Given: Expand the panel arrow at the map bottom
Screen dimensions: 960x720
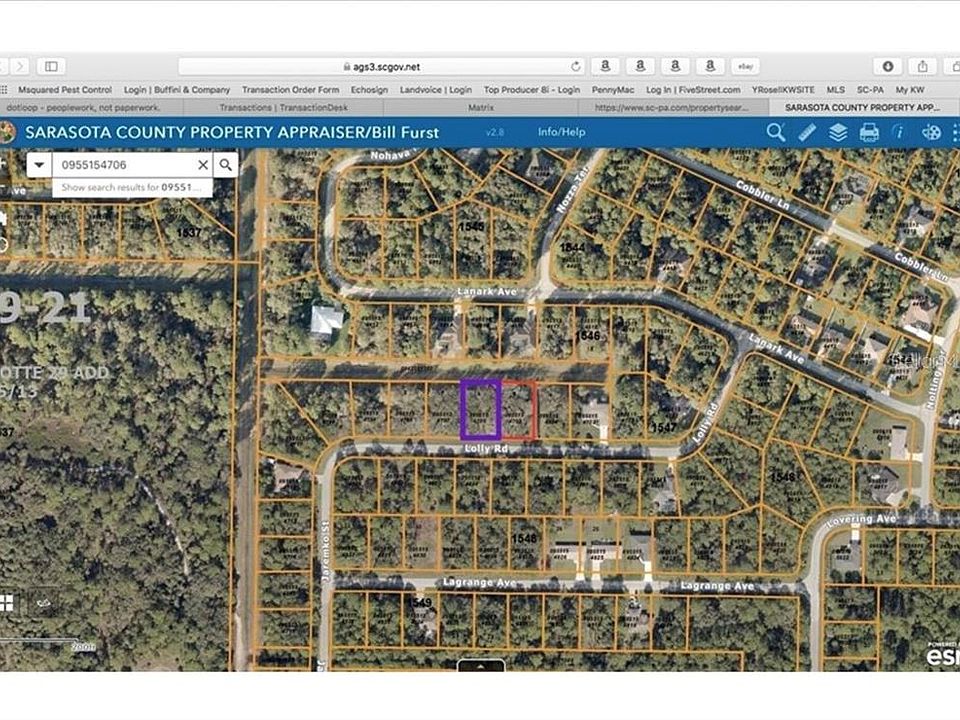Looking at the screenshot, I should (x=481, y=666).
